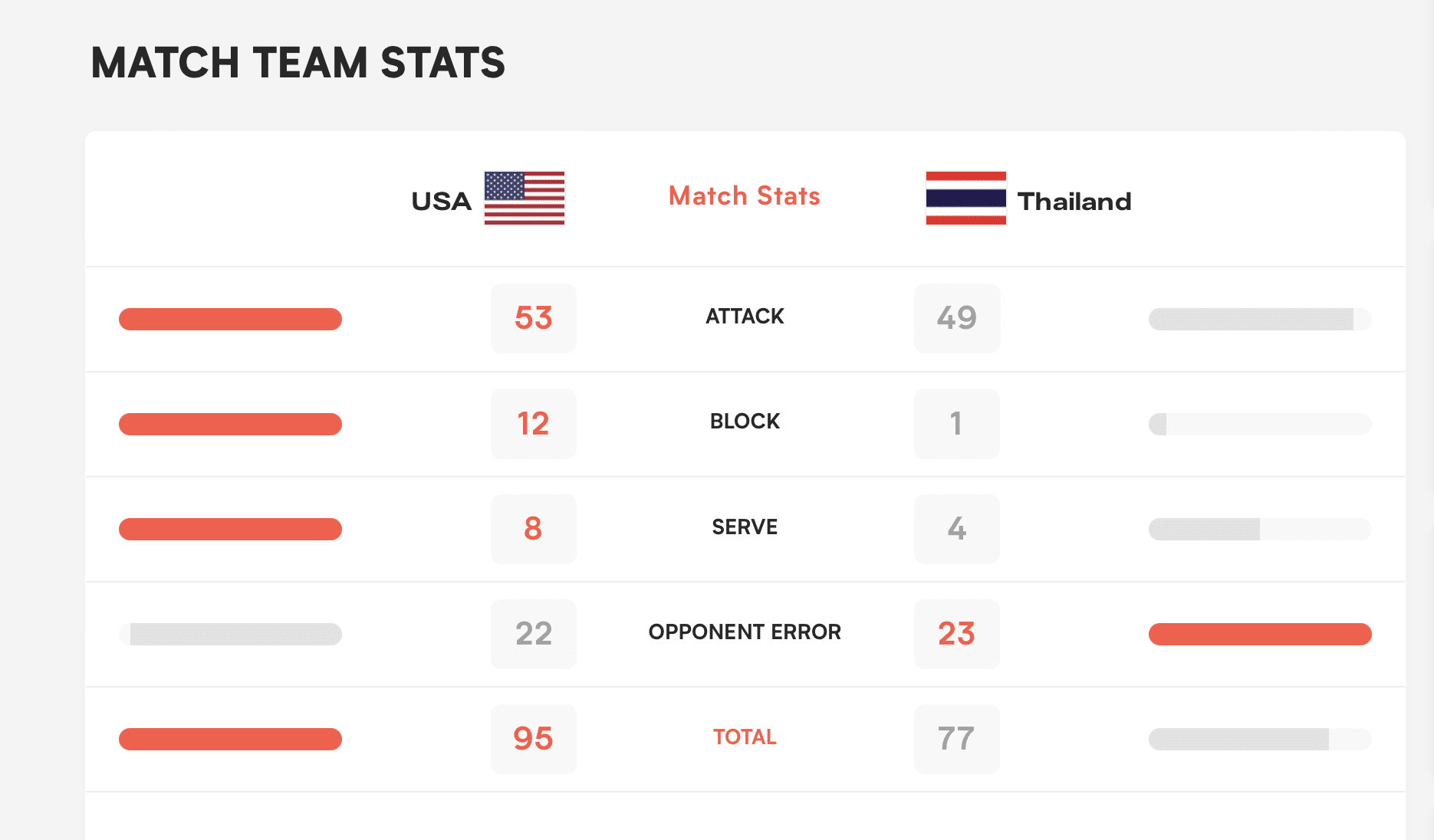The width and height of the screenshot is (1434, 840).
Task: Click the USA flag icon
Action: pos(525,198)
